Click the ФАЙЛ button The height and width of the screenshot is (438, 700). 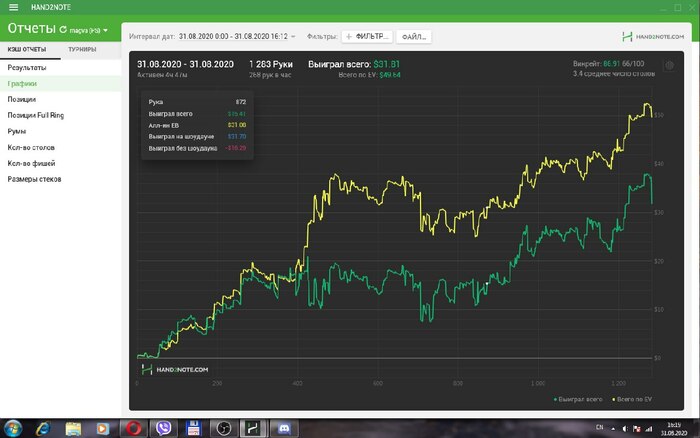[414, 37]
